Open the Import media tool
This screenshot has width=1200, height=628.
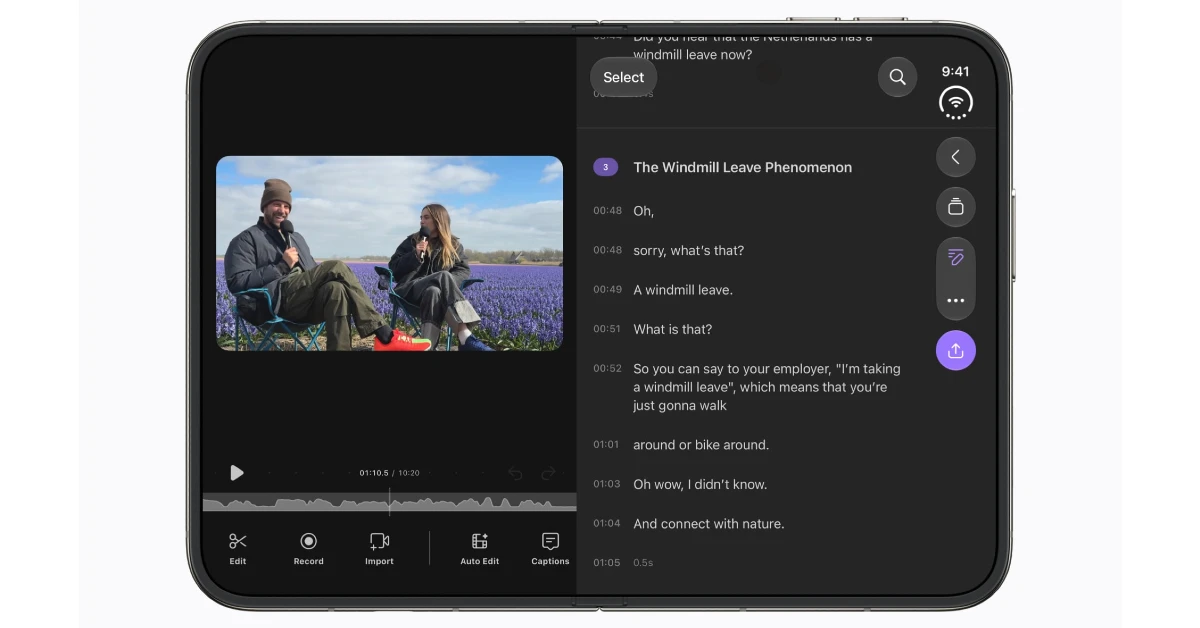pos(379,548)
